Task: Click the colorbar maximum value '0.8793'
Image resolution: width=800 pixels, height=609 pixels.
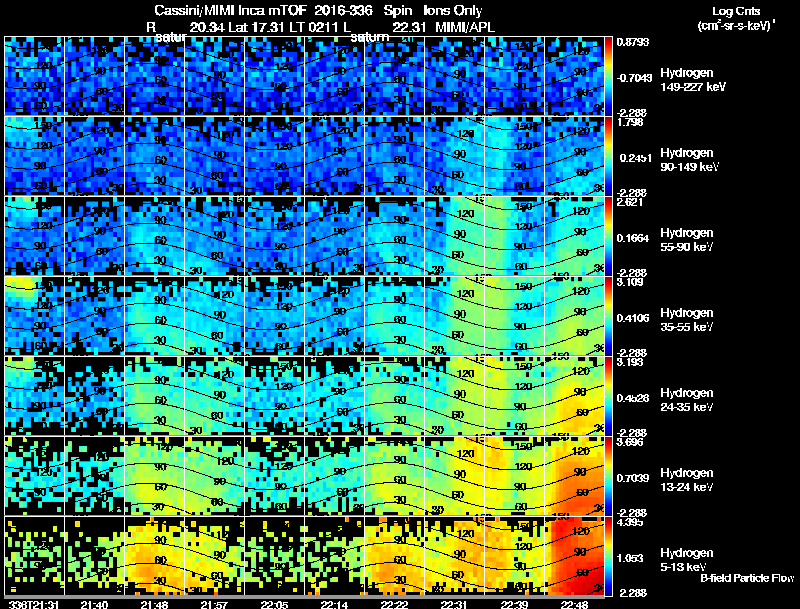Action: point(633,42)
